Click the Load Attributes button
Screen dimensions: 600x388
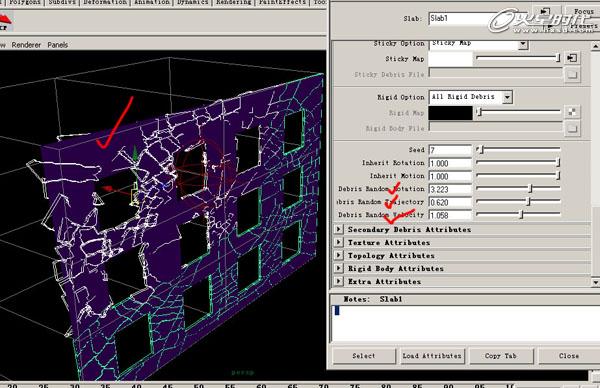(x=432, y=356)
